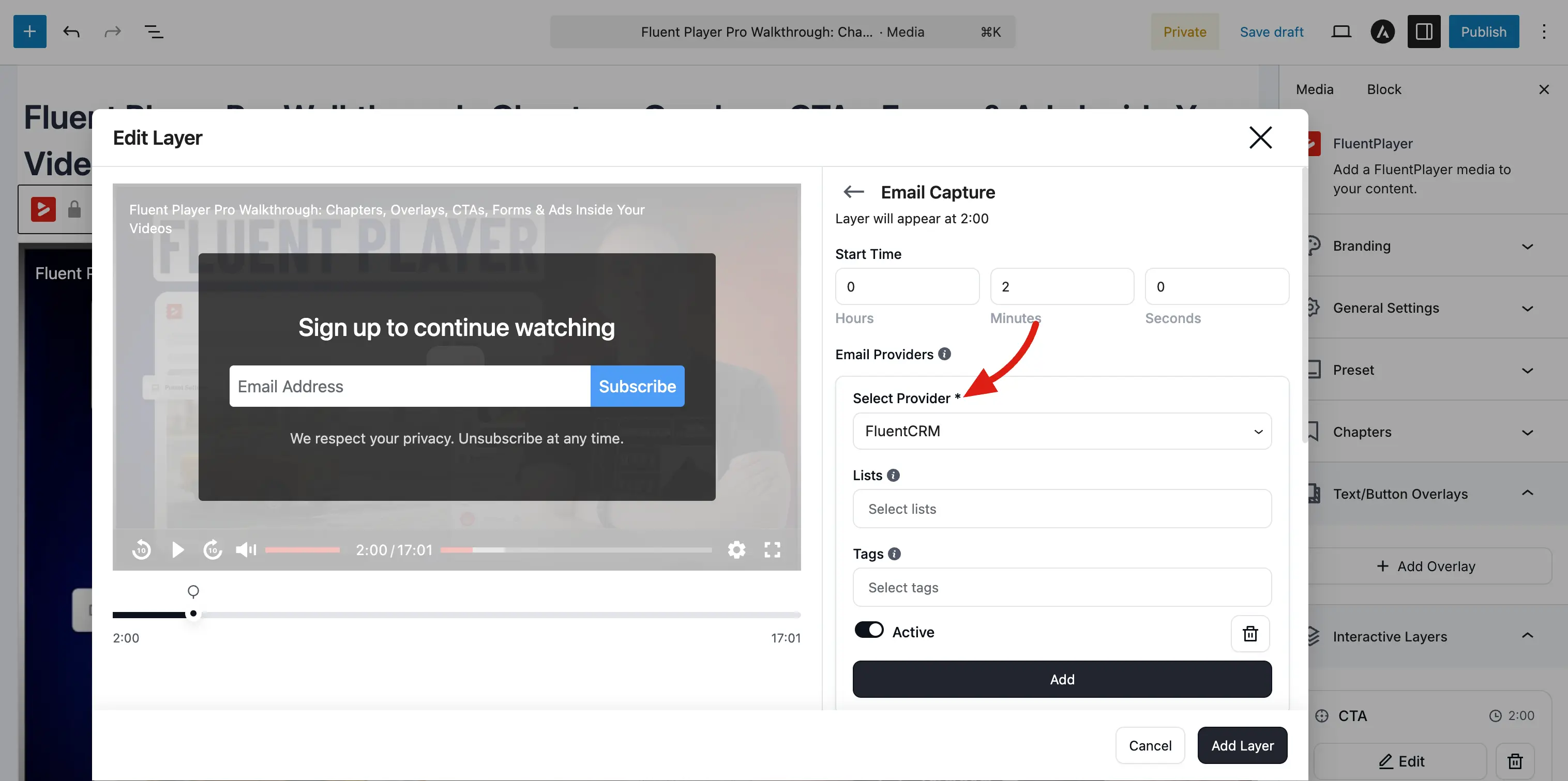Publish the media post
This screenshot has height=781, width=1568.
point(1483,32)
